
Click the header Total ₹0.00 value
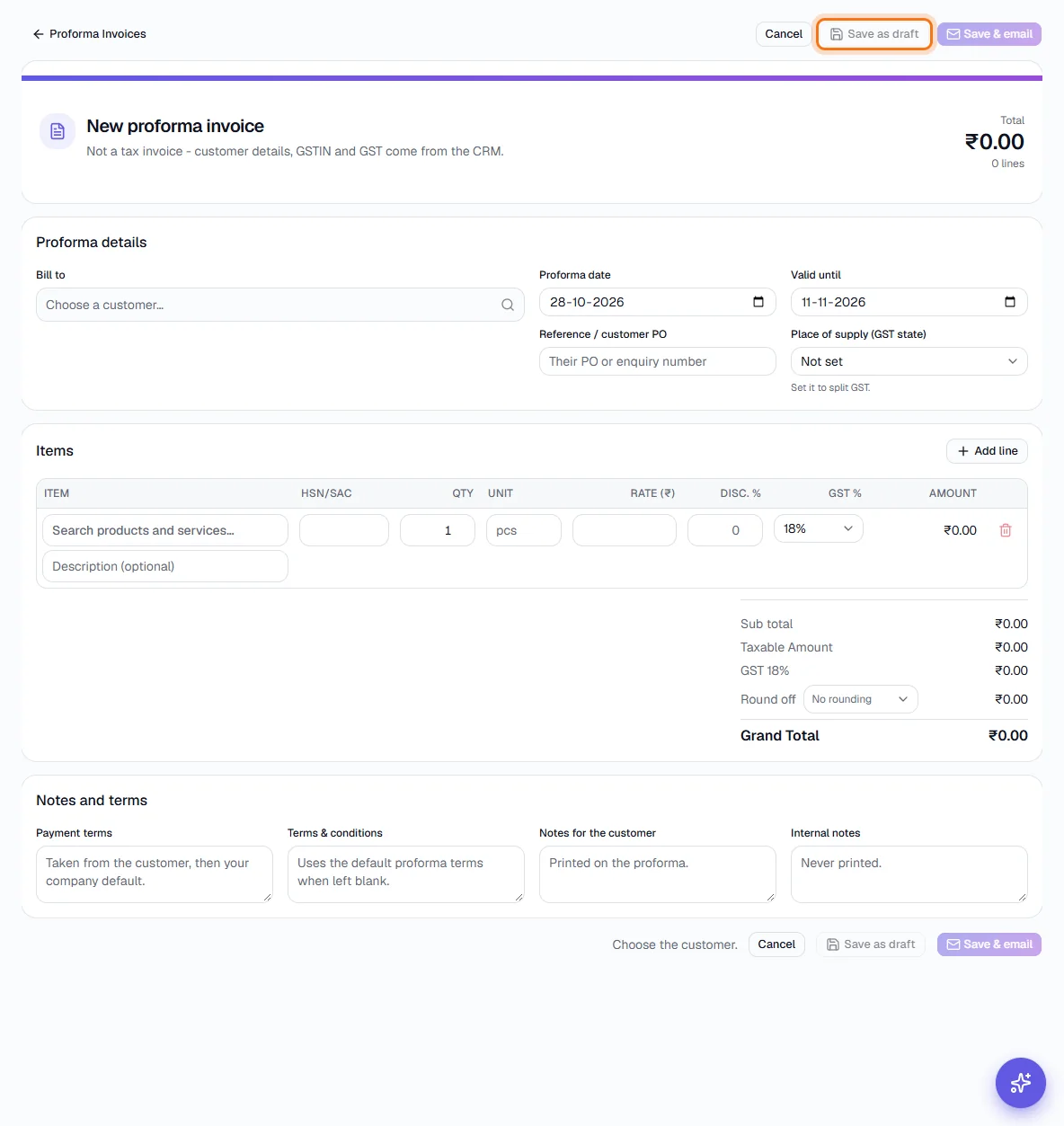(x=995, y=142)
